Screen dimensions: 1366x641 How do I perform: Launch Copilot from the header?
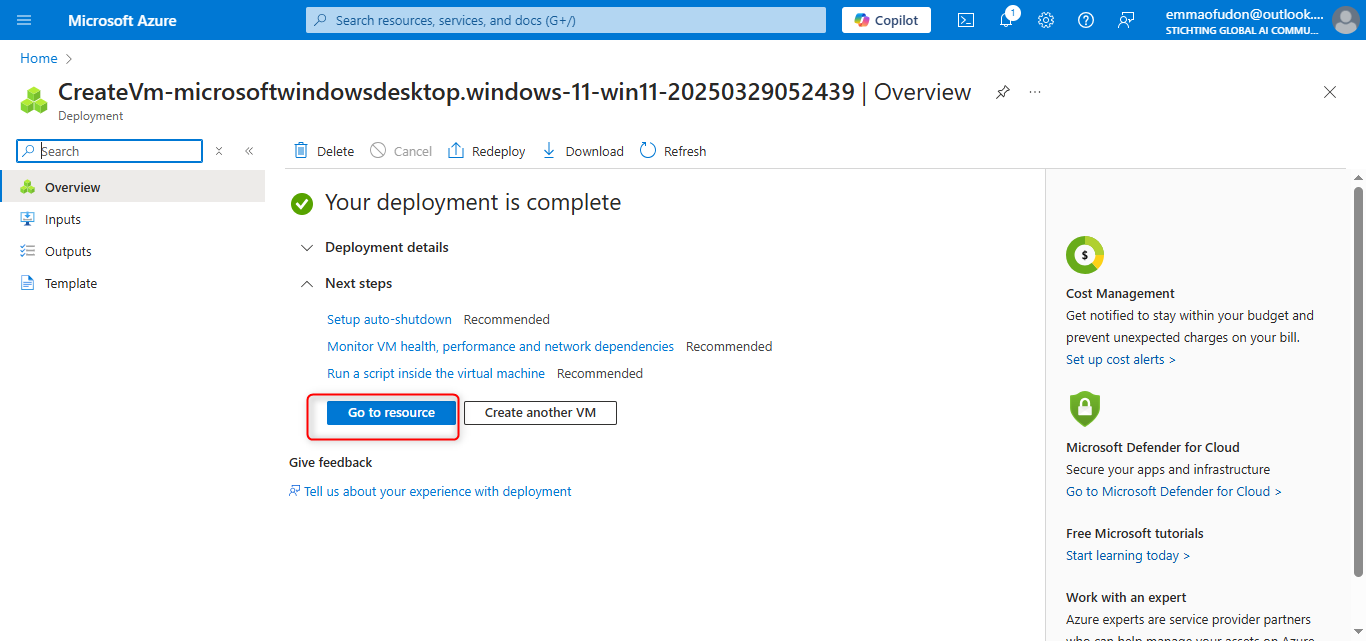(886, 20)
